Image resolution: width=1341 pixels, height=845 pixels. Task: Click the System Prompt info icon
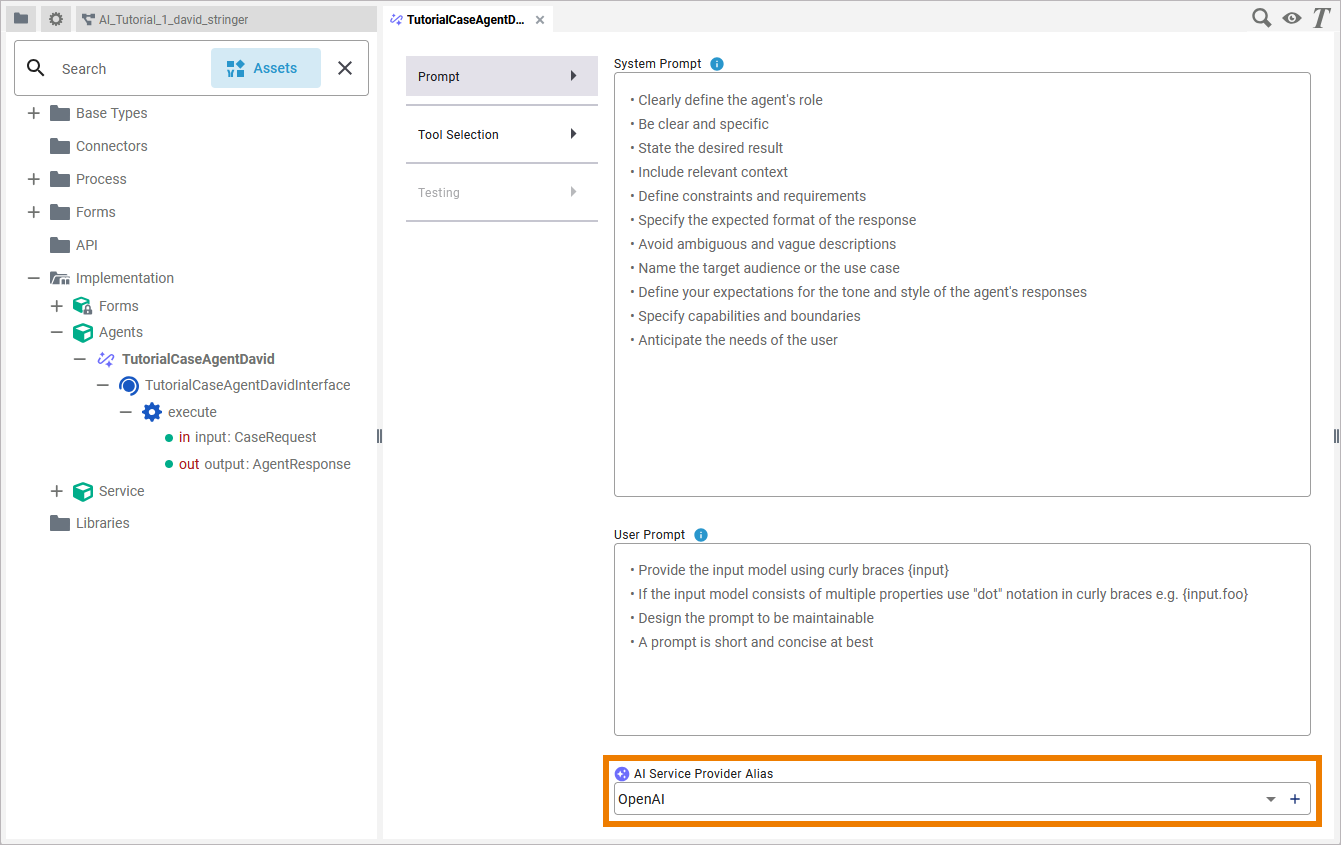coord(717,64)
